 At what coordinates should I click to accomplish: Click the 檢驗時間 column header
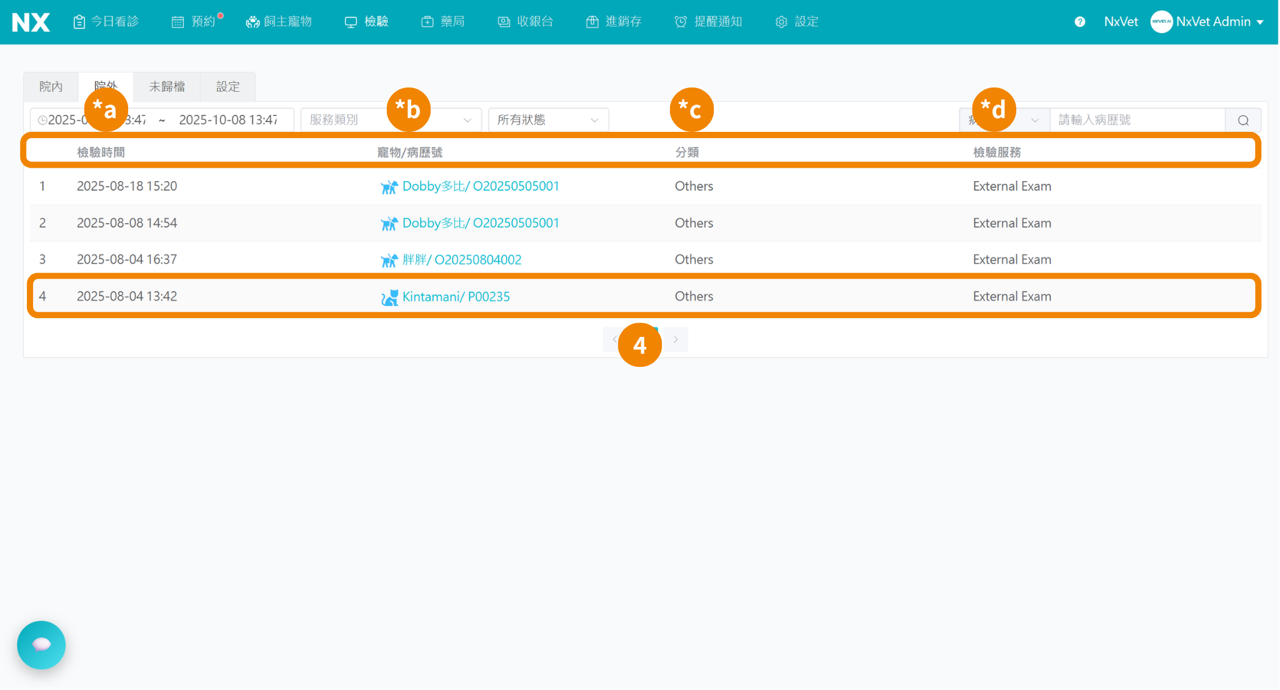(x=101, y=153)
